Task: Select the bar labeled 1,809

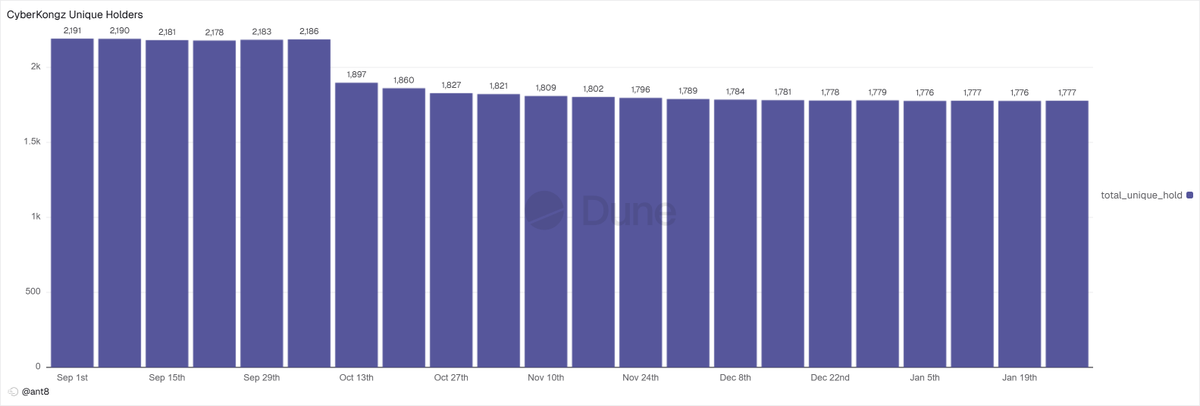Action: click(546, 231)
